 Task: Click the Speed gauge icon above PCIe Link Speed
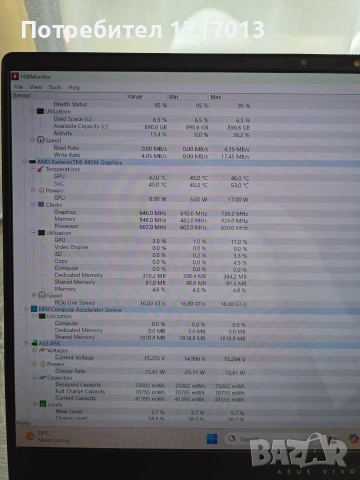[x=42, y=295]
